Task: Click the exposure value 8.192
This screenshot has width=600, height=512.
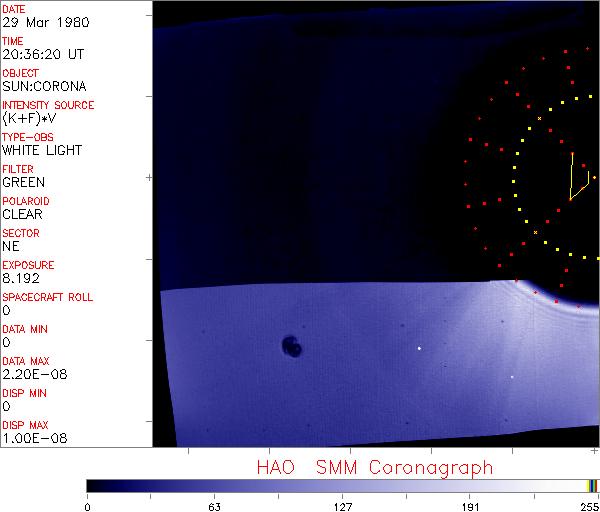Action: point(21,279)
